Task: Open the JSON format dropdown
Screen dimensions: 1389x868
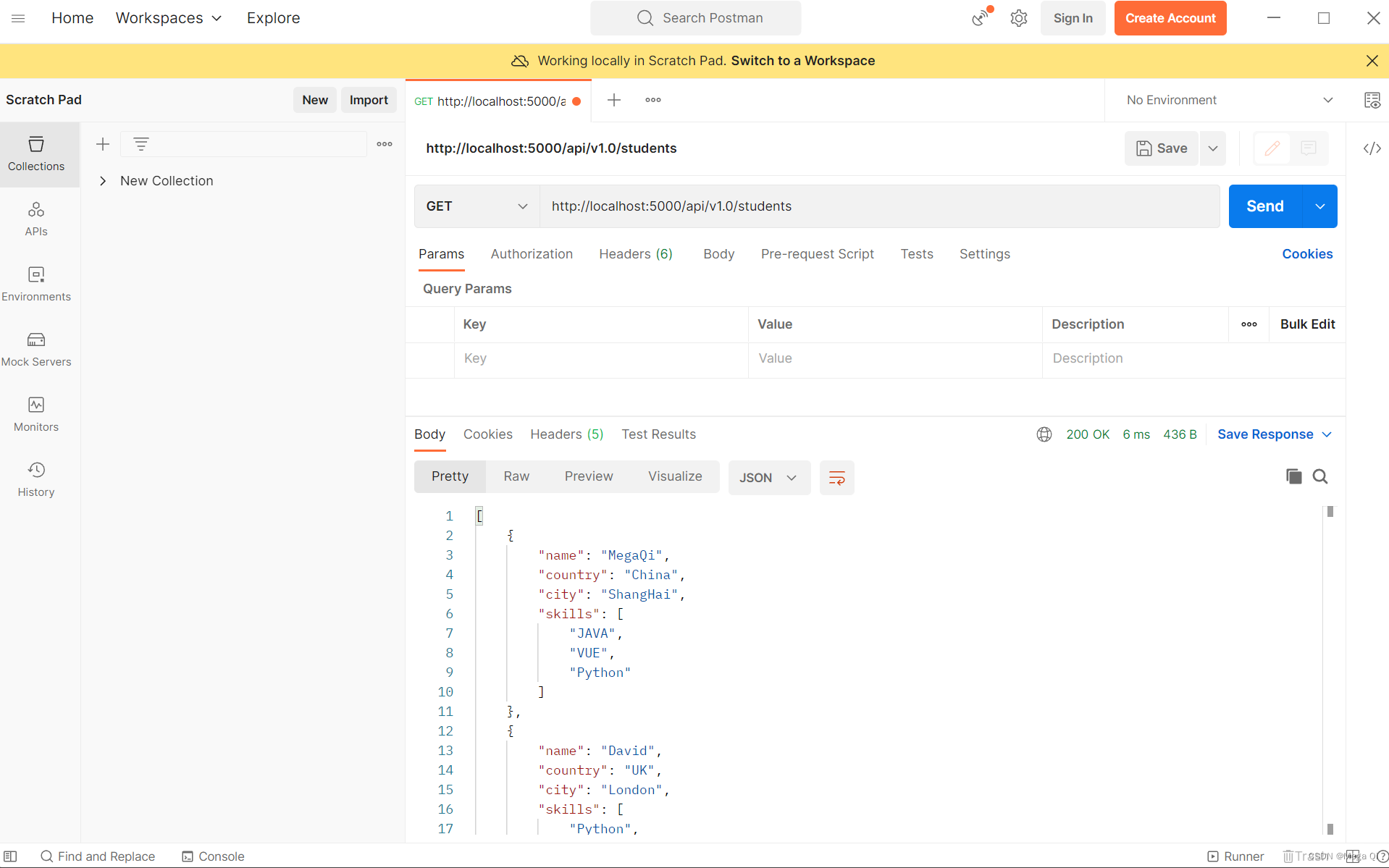Action: point(769,478)
